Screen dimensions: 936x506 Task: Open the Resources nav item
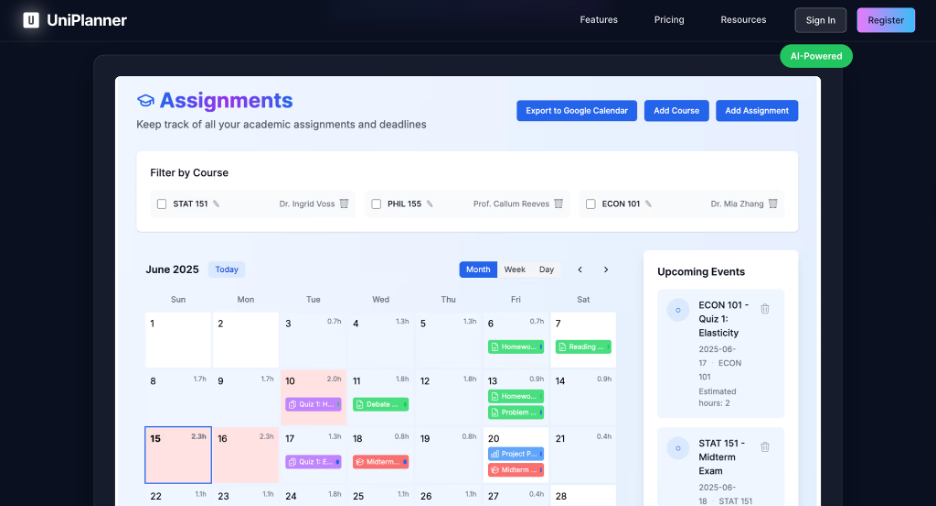[743, 20]
